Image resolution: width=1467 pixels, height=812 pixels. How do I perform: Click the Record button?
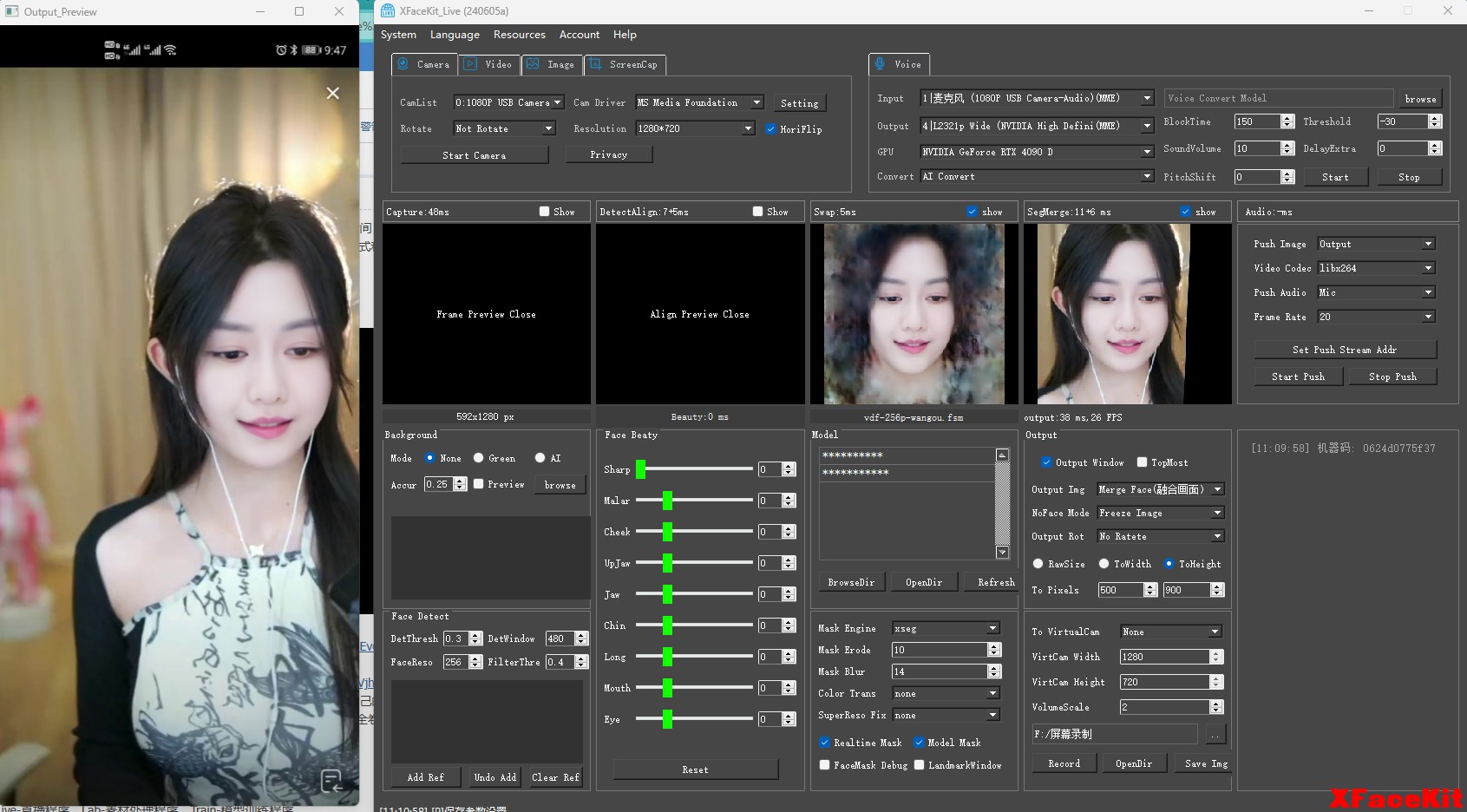click(1064, 763)
